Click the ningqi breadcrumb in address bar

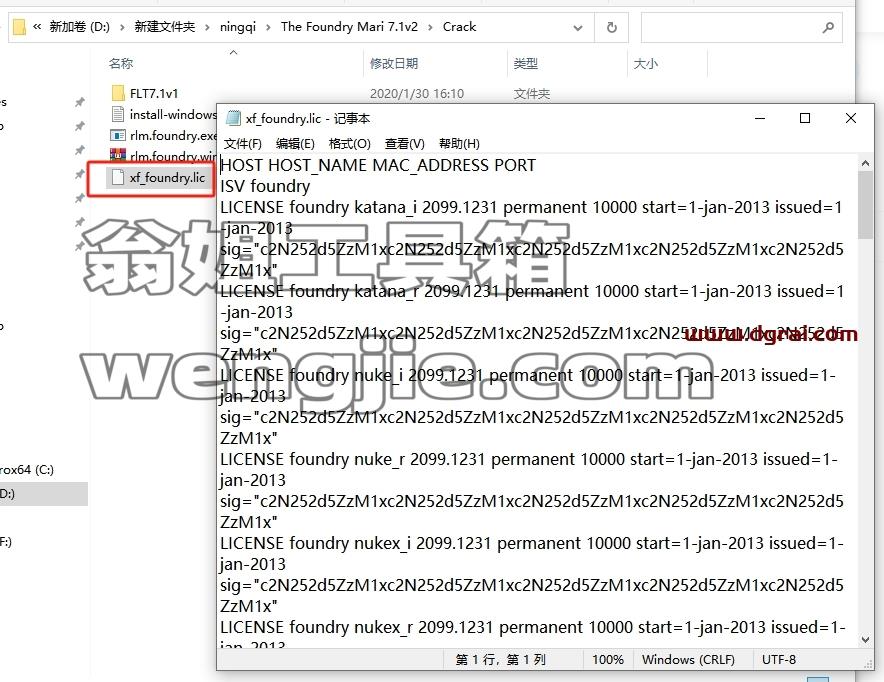click(237, 27)
